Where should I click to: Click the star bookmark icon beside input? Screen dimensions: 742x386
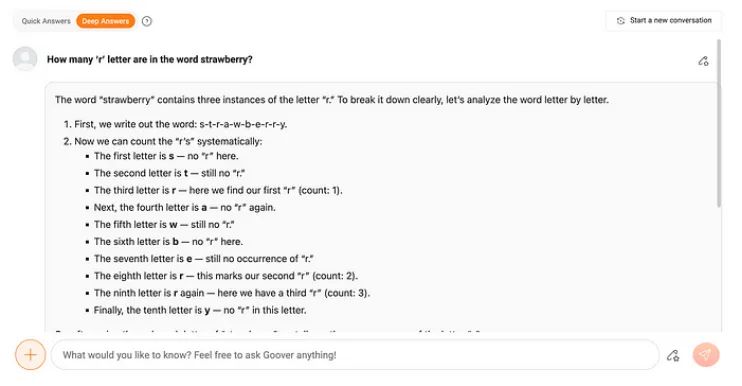tap(673, 355)
